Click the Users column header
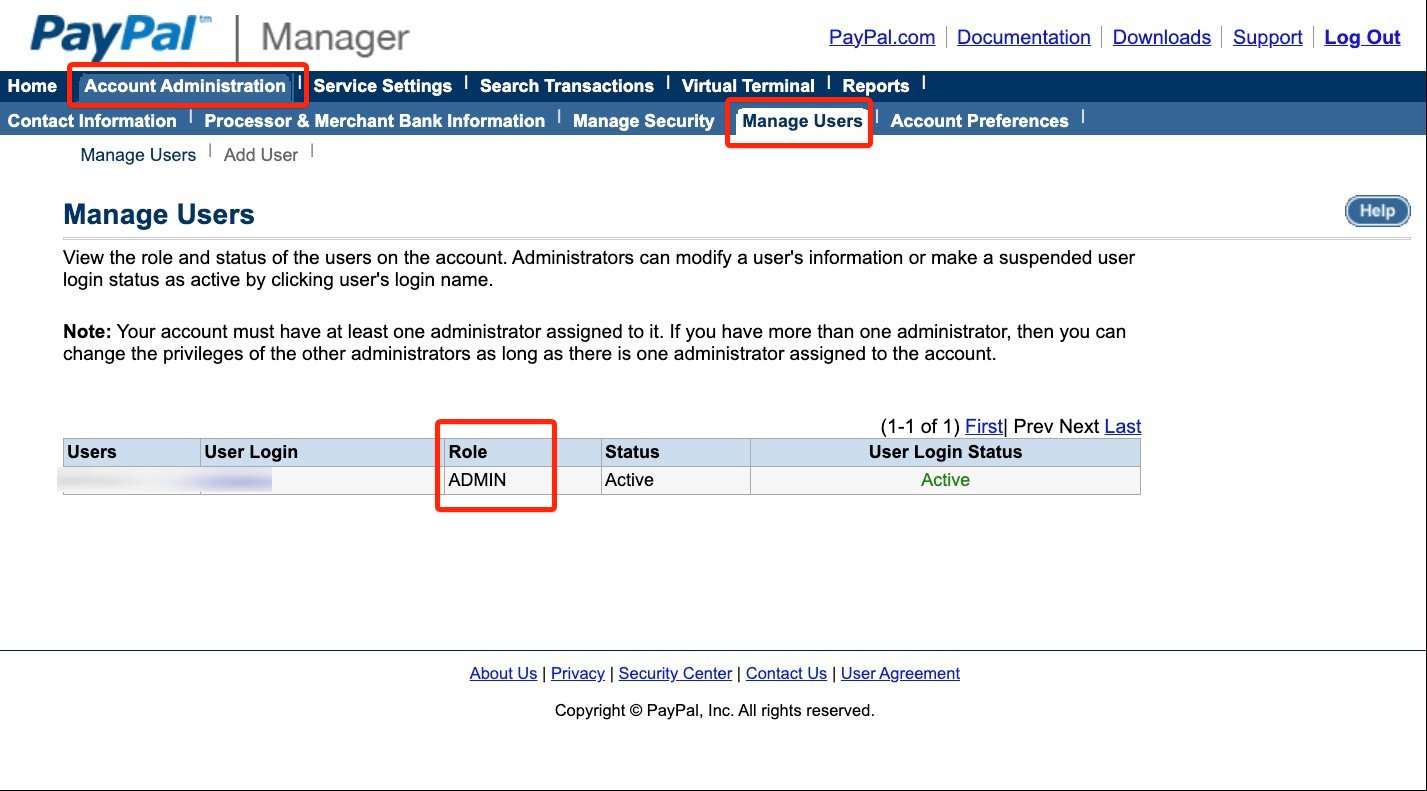The width and height of the screenshot is (1427, 791). click(x=132, y=452)
